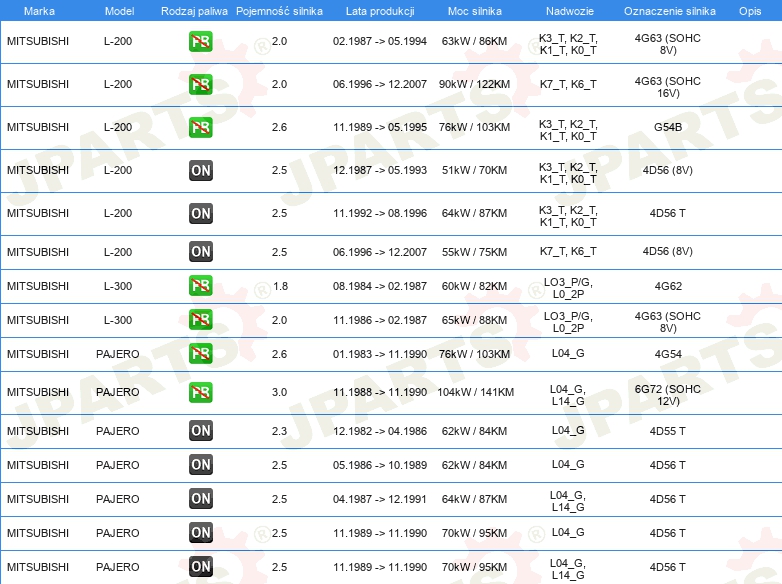Screen dimensions: 782x584
Task: Select body code K7_T, K6_T in 122KM row
Action: tap(568, 84)
